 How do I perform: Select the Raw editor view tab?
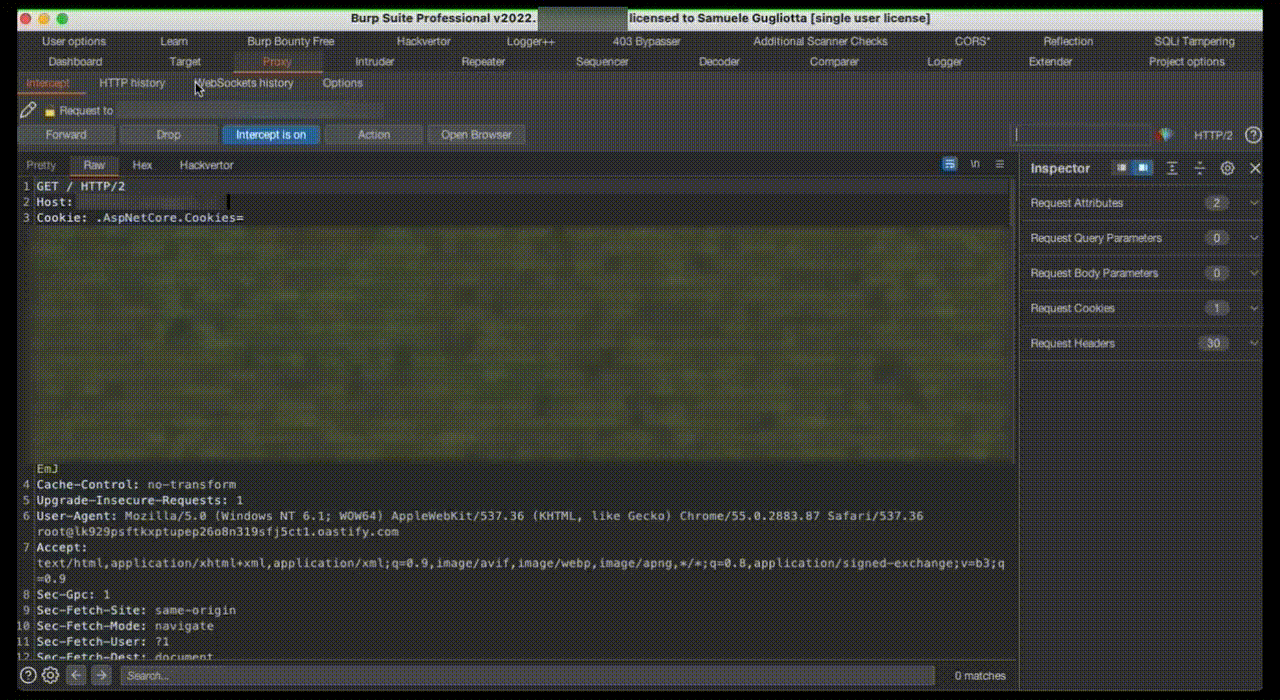(94, 165)
